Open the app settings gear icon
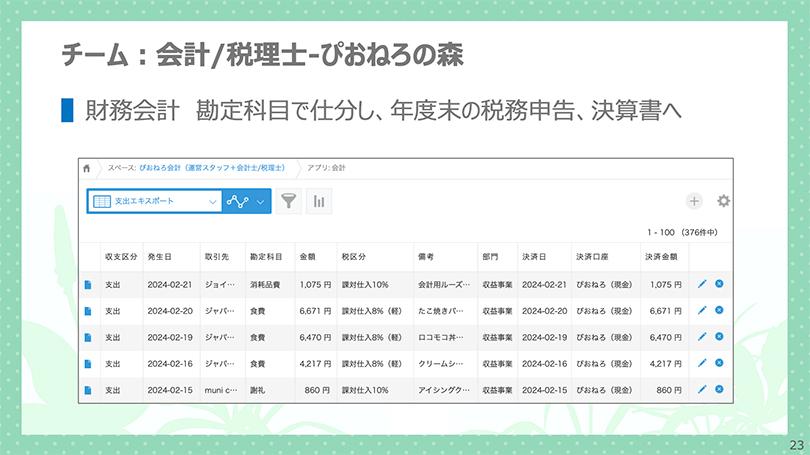This screenshot has width=810, height=455. 723,201
